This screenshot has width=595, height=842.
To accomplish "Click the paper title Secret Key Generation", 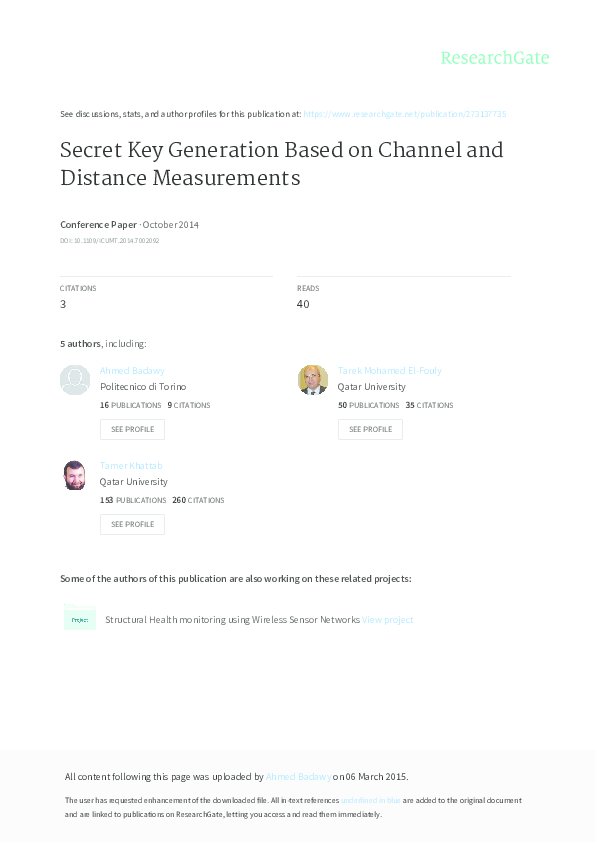I will click(281, 163).
